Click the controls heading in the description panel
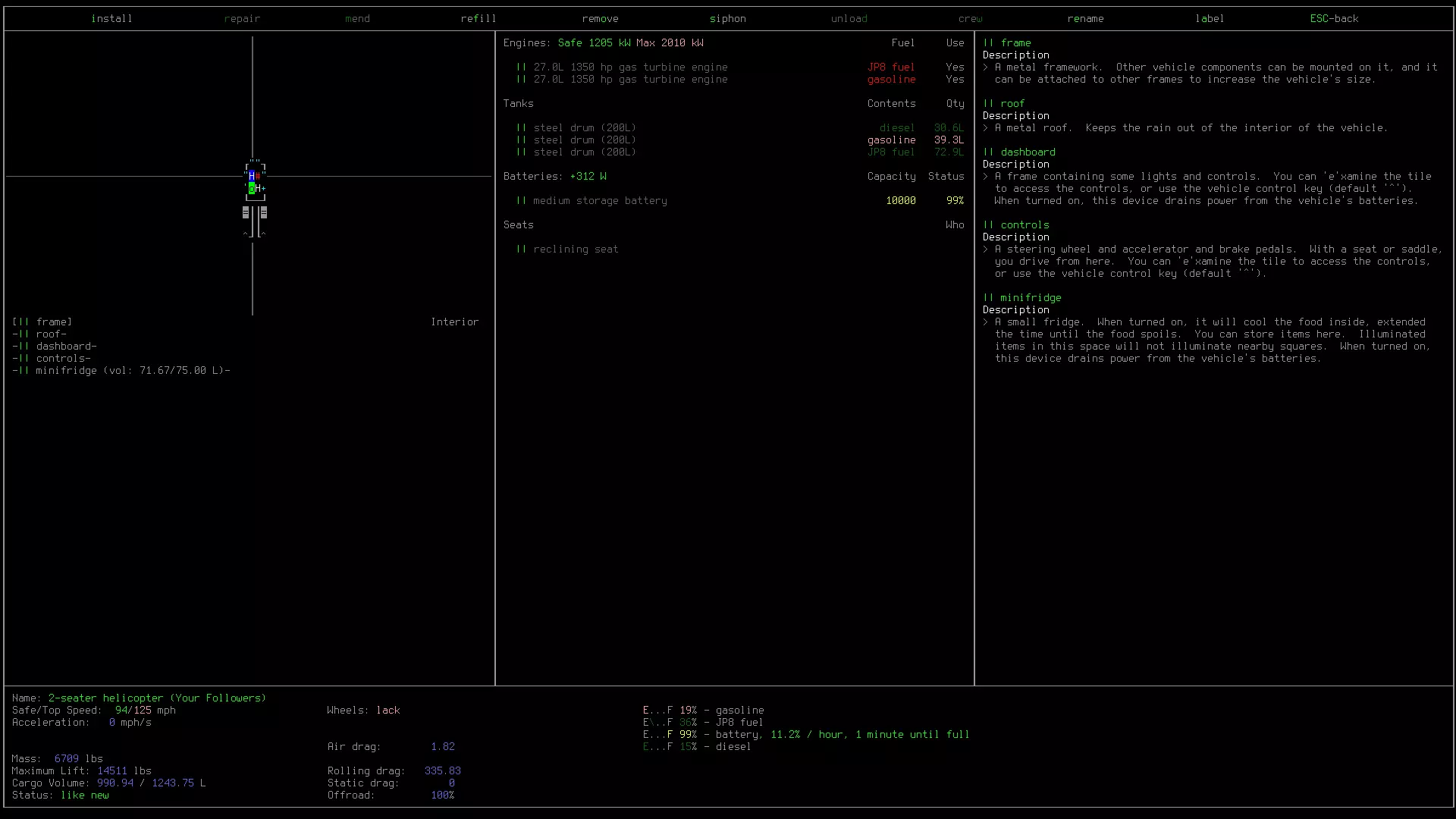The width and height of the screenshot is (1456, 819). tap(1016, 224)
